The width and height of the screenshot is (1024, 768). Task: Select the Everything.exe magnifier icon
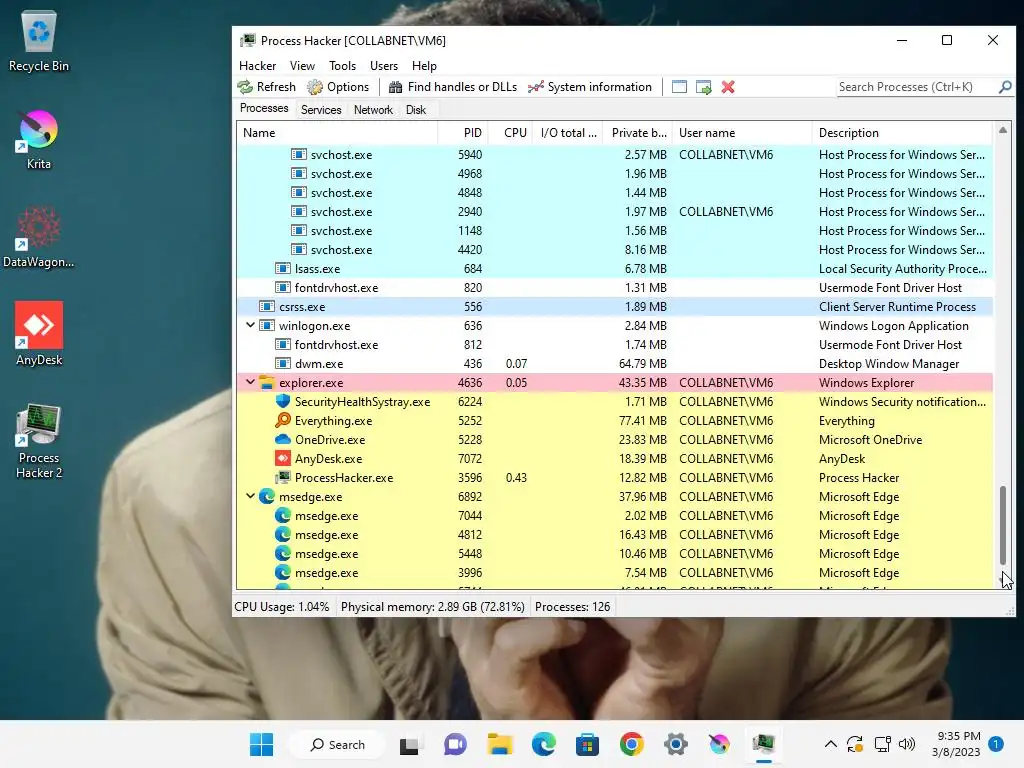(283, 421)
